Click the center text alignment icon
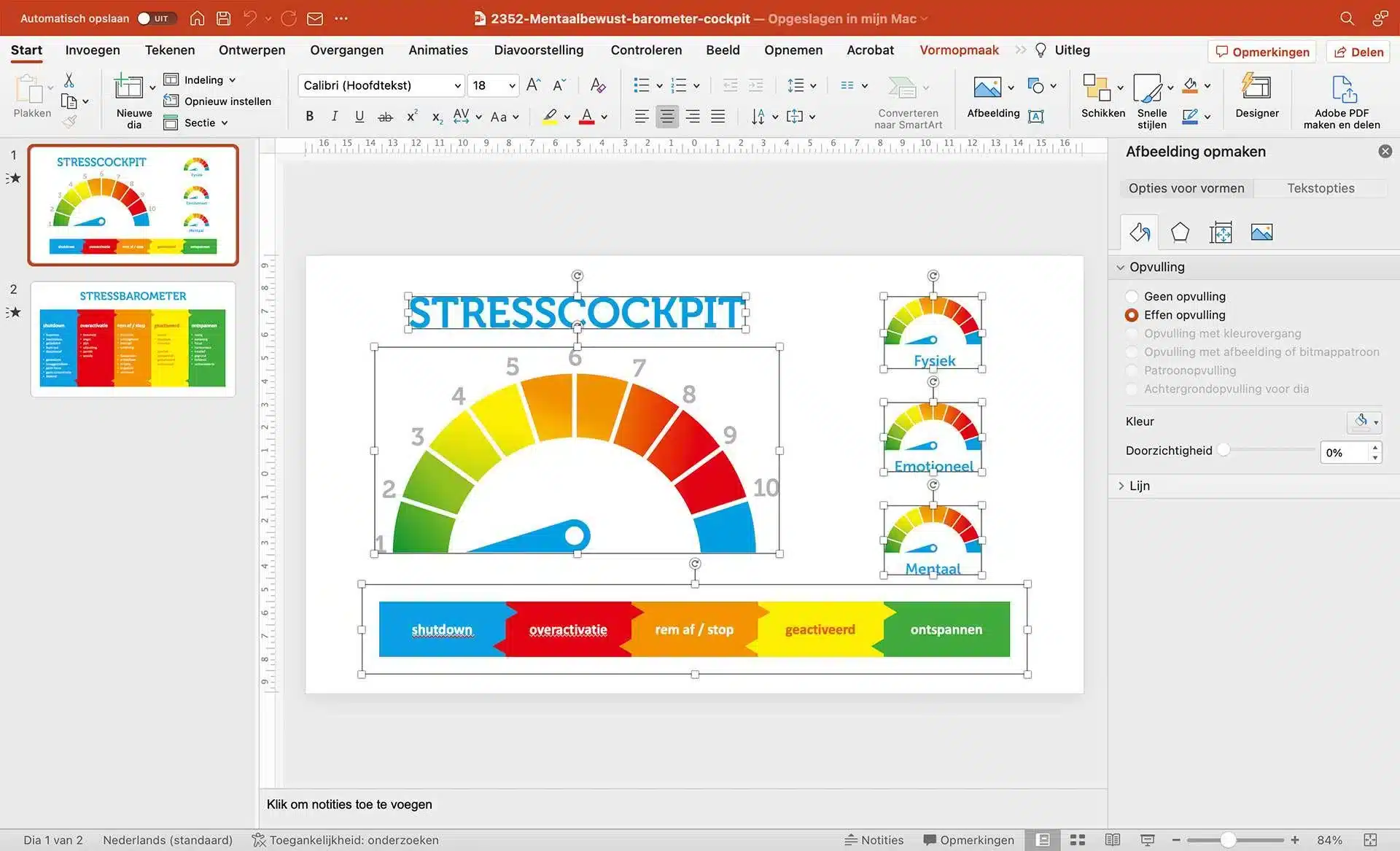The image size is (1400, 851). click(666, 116)
